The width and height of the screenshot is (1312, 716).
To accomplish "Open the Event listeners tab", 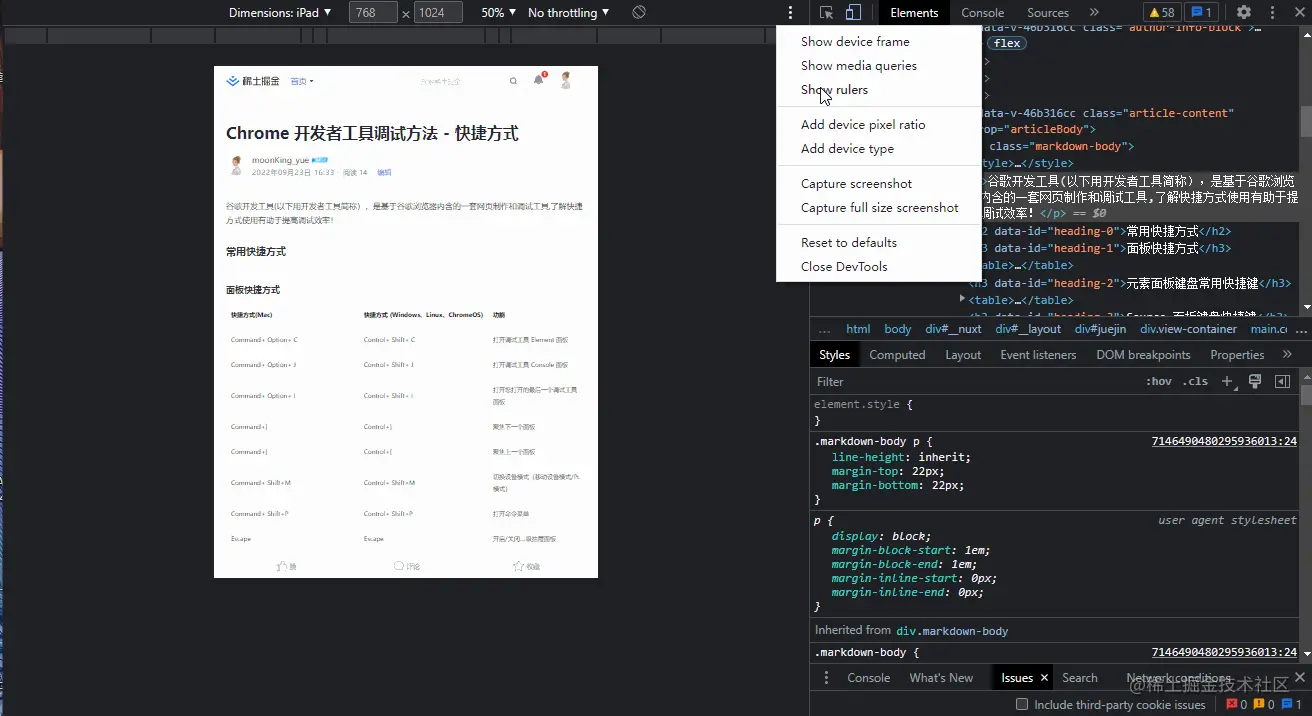I will click(x=1038, y=355).
